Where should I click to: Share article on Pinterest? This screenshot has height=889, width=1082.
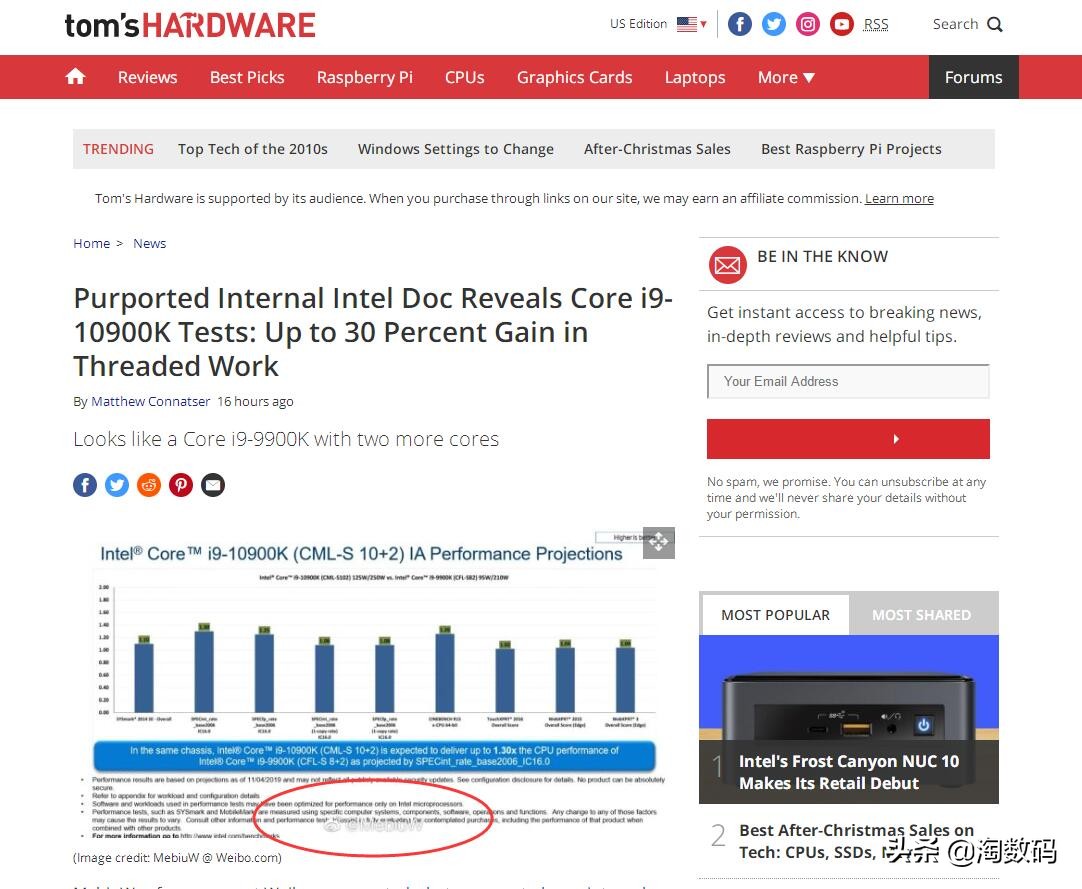pyautogui.click(x=181, y=485)
